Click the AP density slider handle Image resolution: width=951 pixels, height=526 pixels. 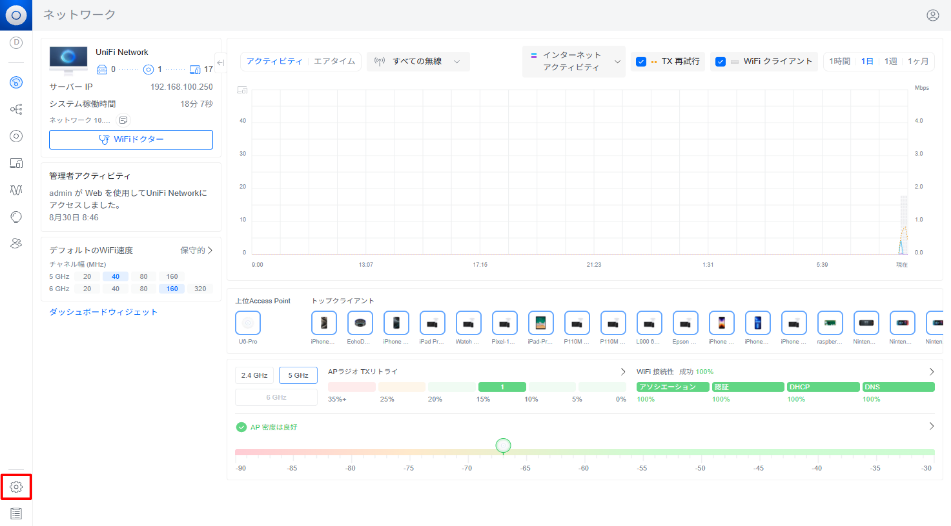(x=503, y=446)
